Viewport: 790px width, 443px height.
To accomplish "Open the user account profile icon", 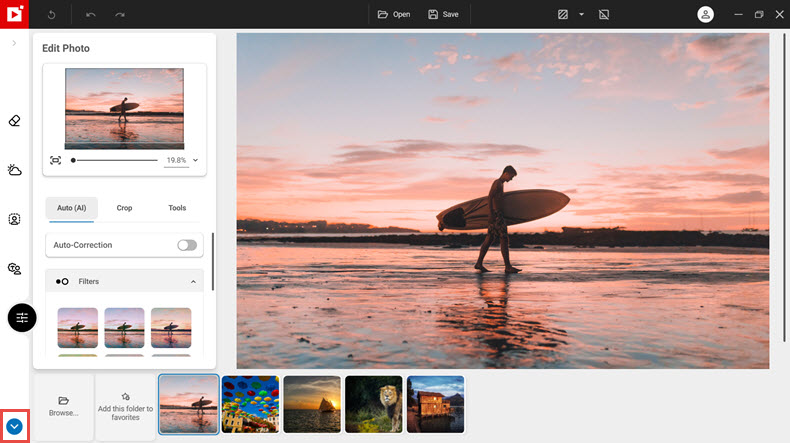I will tap(705, 14).
